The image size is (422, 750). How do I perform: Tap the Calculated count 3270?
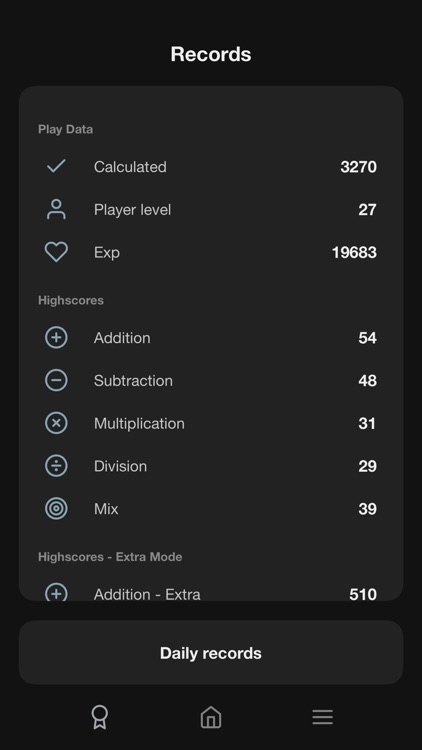click(358, 166)
